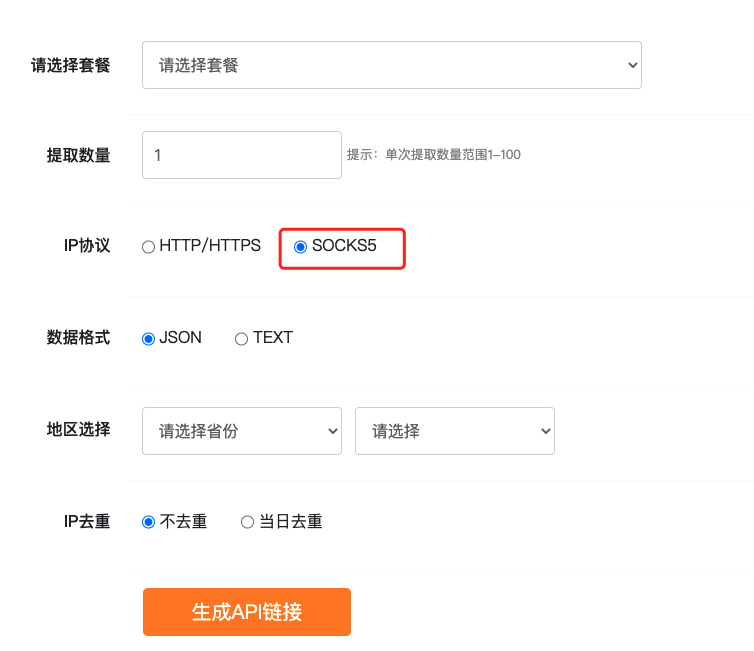The height and width of the screenshot is (651, 754).
Task: Select the HTTP/HTTPS protocol radio button
Action: [x=149, y=246]
